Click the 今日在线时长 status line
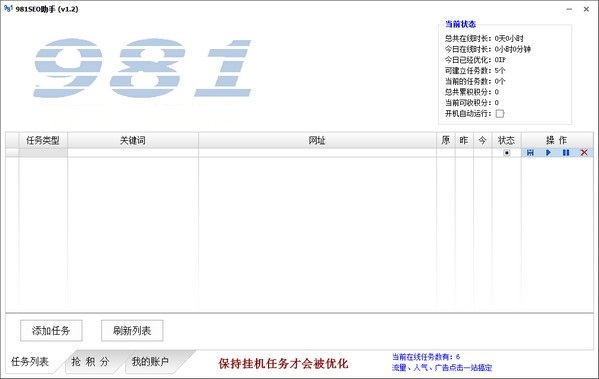The image size is (599, 379). (x=488, y=49)
